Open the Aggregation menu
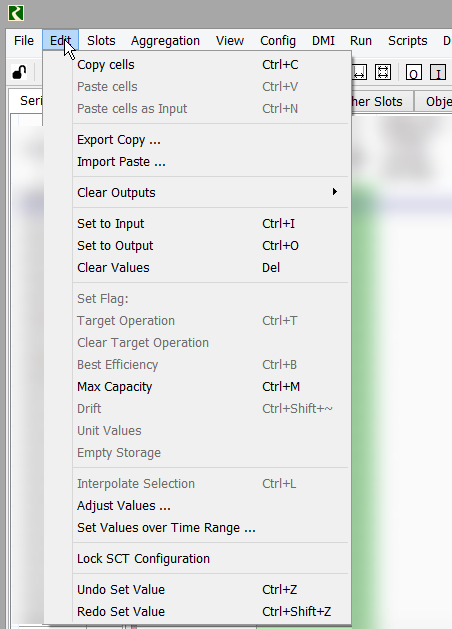 pyautogui.click(x=165, y=41)
